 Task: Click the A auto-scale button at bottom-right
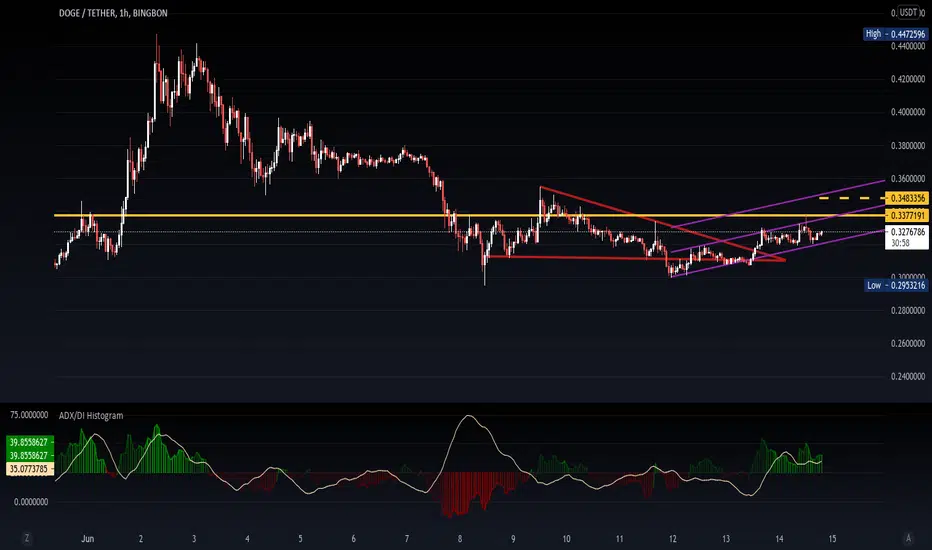(908, 538)
